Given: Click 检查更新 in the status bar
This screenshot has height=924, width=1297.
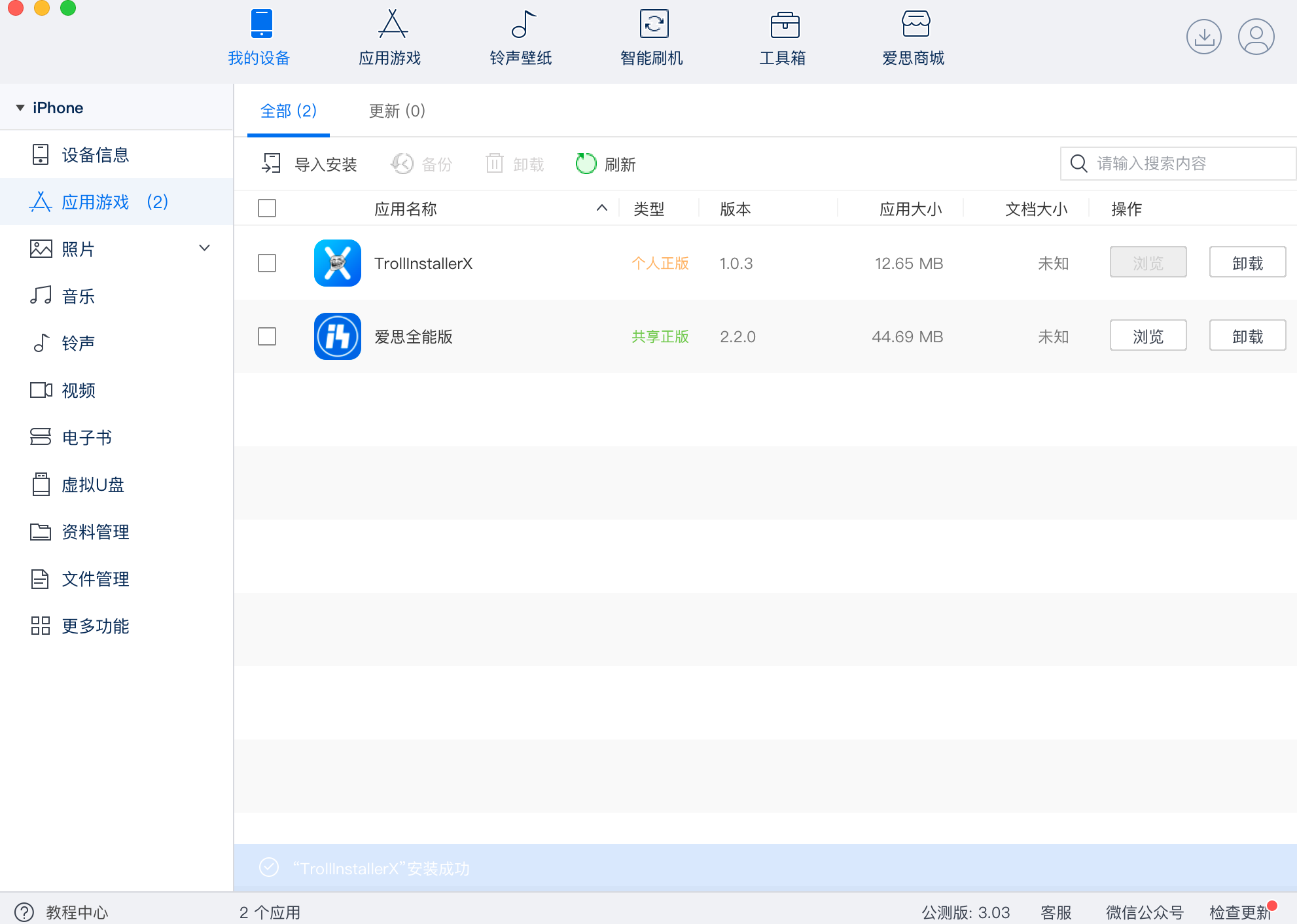Looking at the screenshot, I should pyautogui.click(x=1240, y=912).
